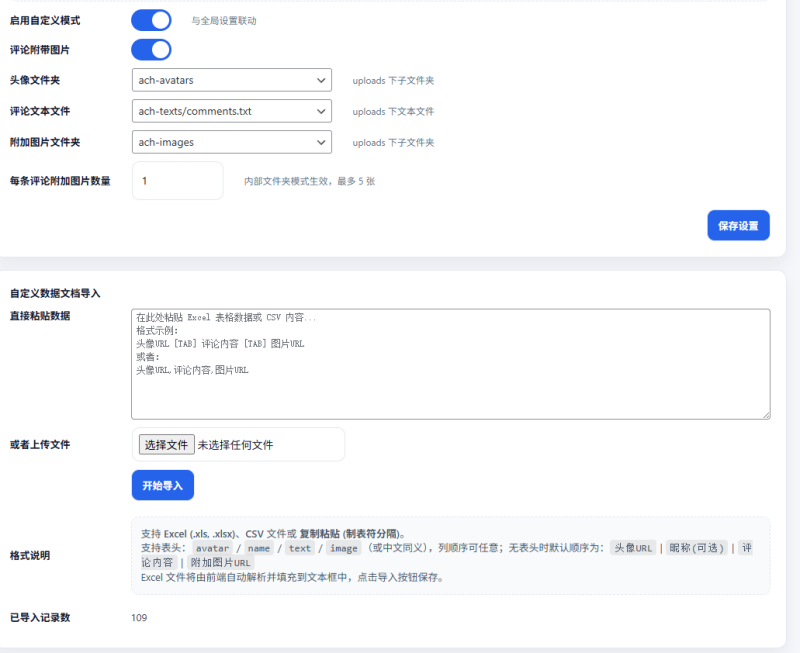Expand the 评论文本文件 dropdown
The image size is (800, 653).
[x=231, y=111]
